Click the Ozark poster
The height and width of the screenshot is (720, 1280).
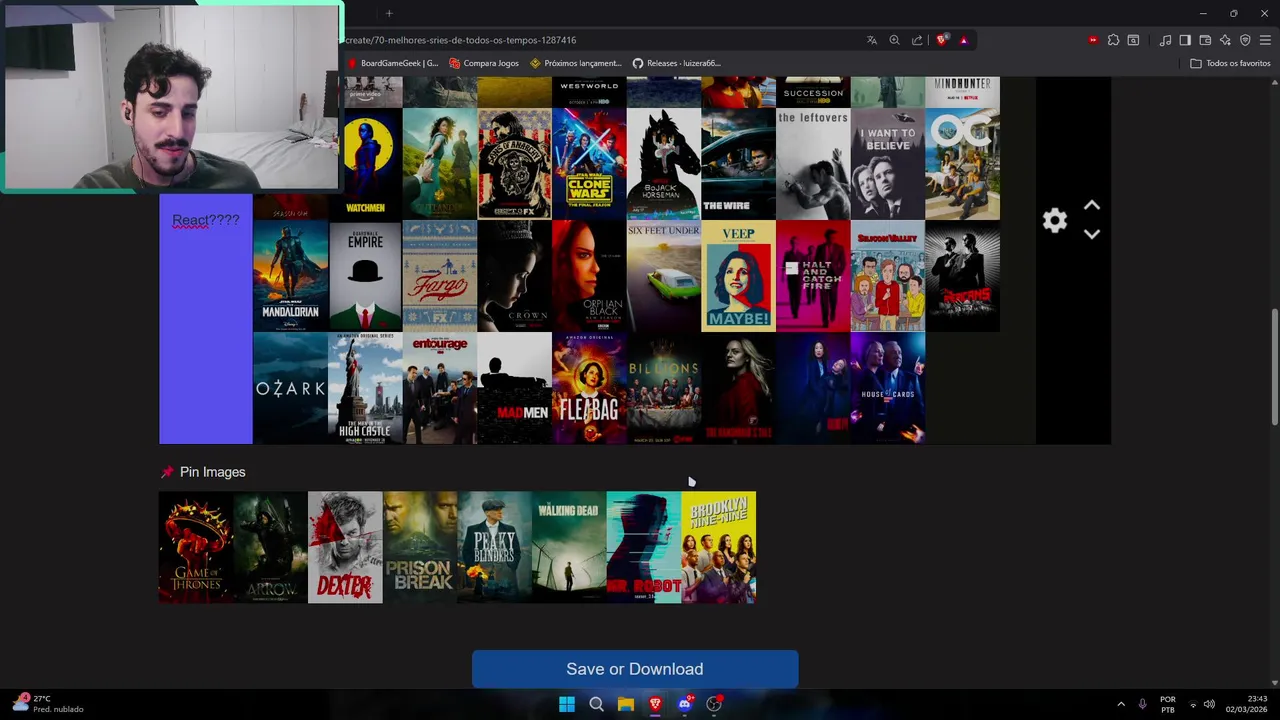point(290,388)
